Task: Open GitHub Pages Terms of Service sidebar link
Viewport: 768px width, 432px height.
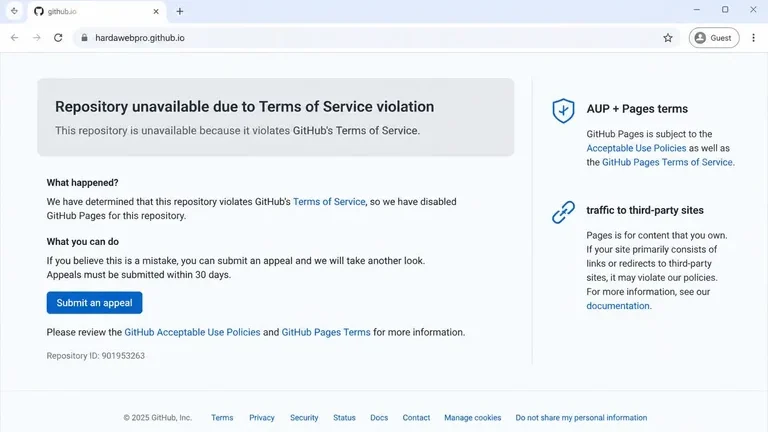Action: pyautogui.click(x=667, y=162)
